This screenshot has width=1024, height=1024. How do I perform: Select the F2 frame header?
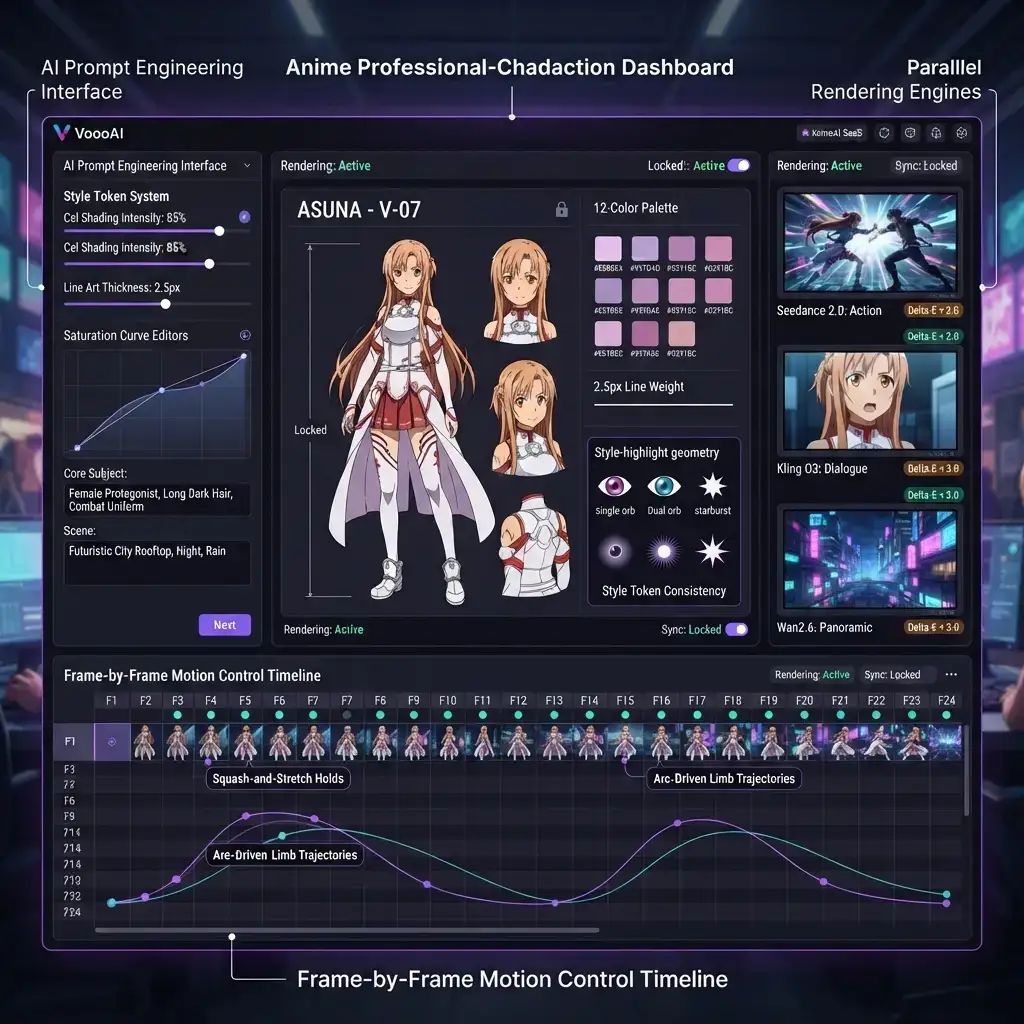click(x=146, y=700)
